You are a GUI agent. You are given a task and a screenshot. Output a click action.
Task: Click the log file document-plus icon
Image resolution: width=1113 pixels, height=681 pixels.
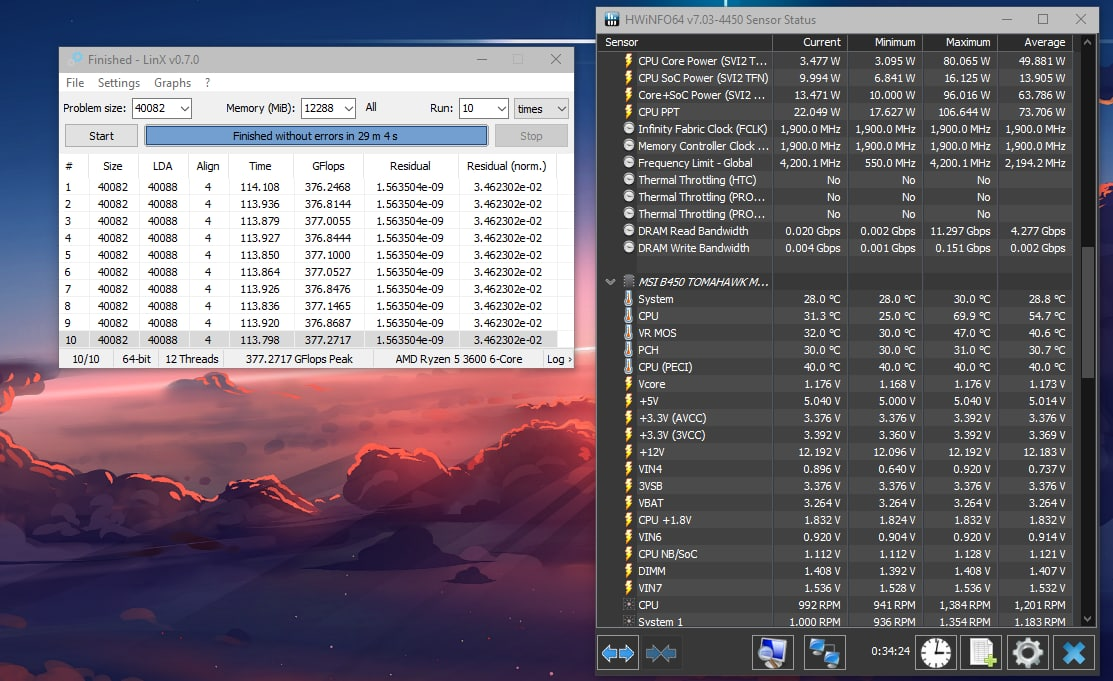[x=981, y=653]
